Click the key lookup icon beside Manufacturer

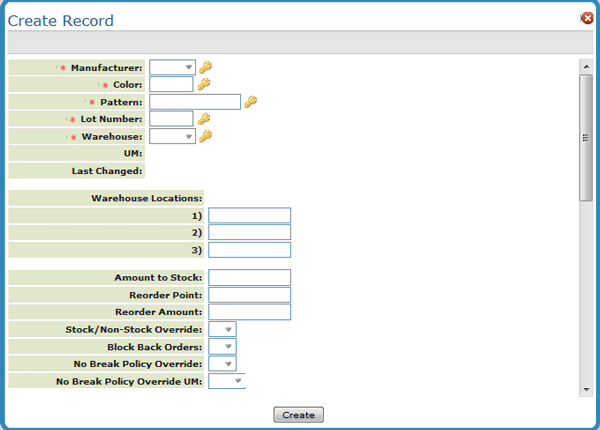coord(205,67)
